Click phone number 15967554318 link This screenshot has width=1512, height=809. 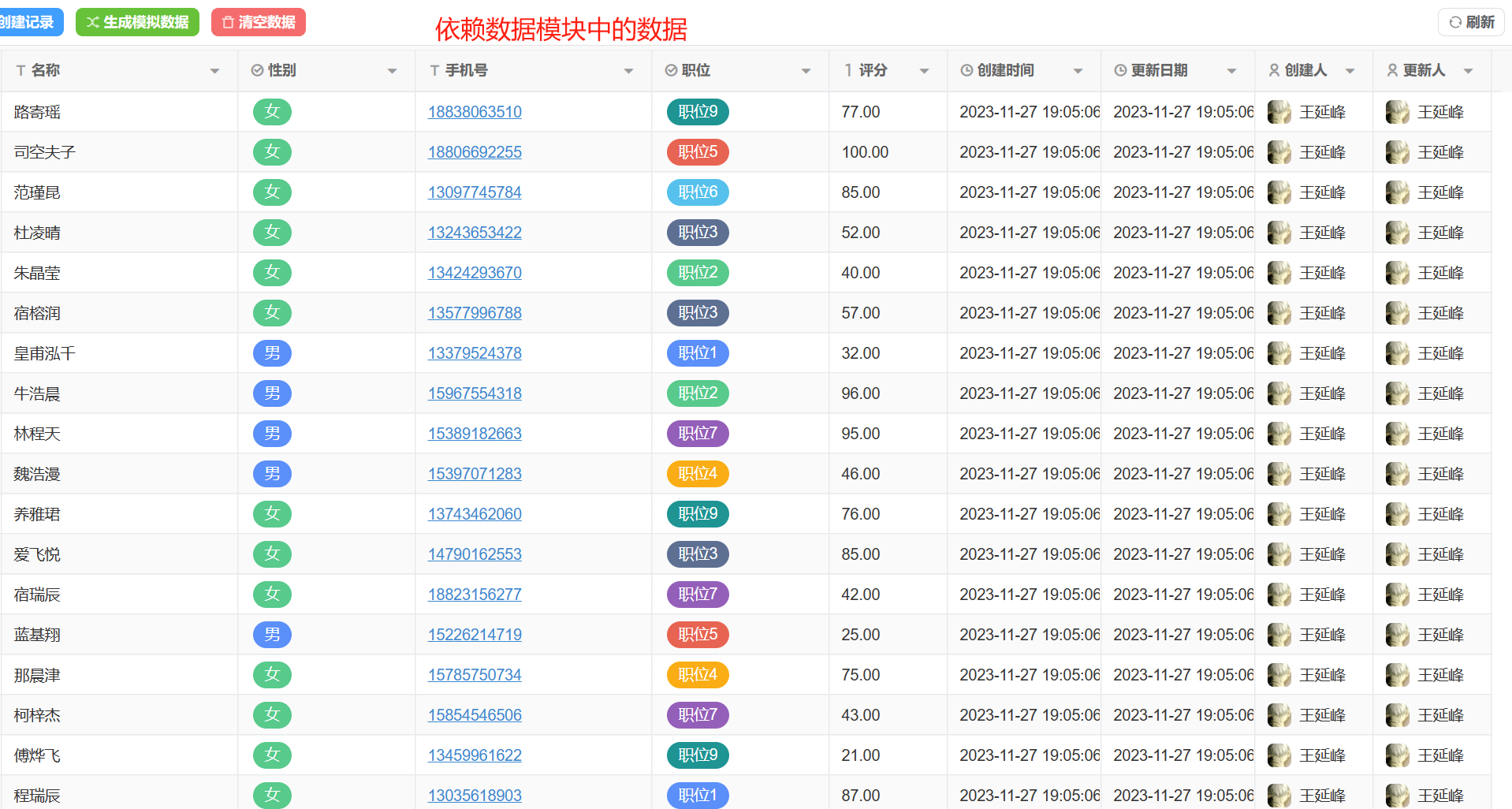pos(475,393)
